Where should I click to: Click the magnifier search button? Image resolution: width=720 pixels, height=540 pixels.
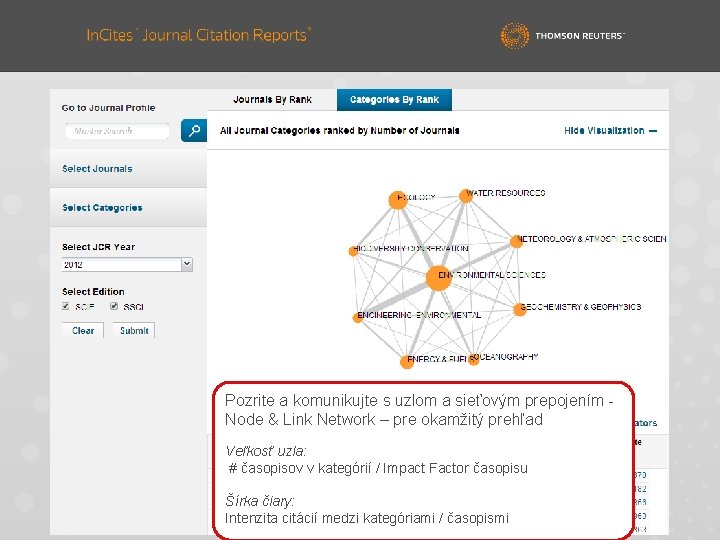click(194, 130)
